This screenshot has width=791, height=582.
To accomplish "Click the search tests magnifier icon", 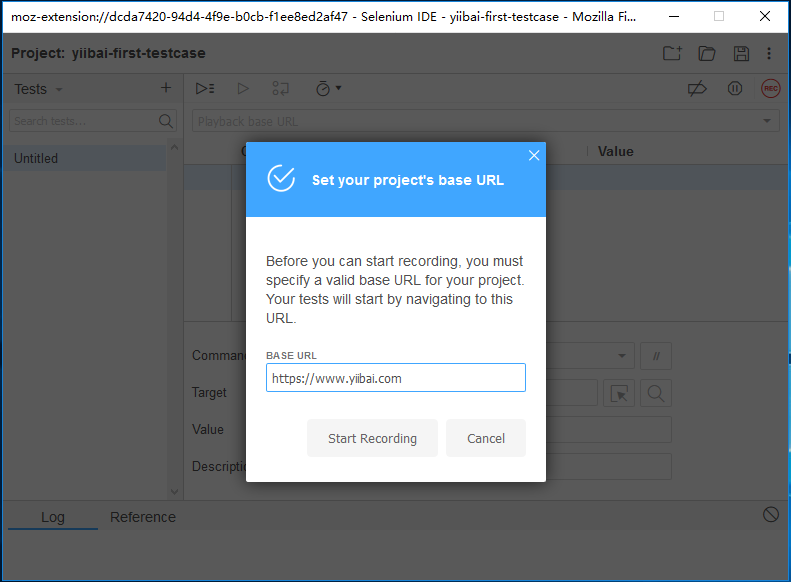I will [x=165, y=121].
